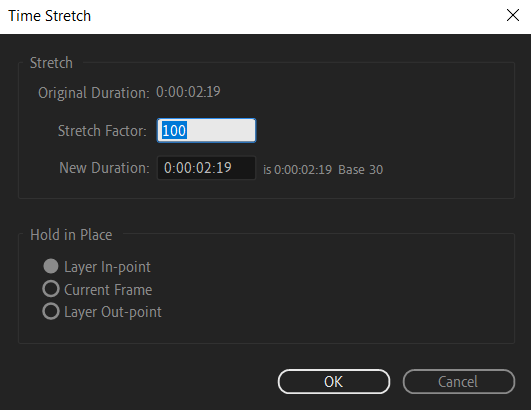Select the Current Frame radio button

click(x=51, y=289)
